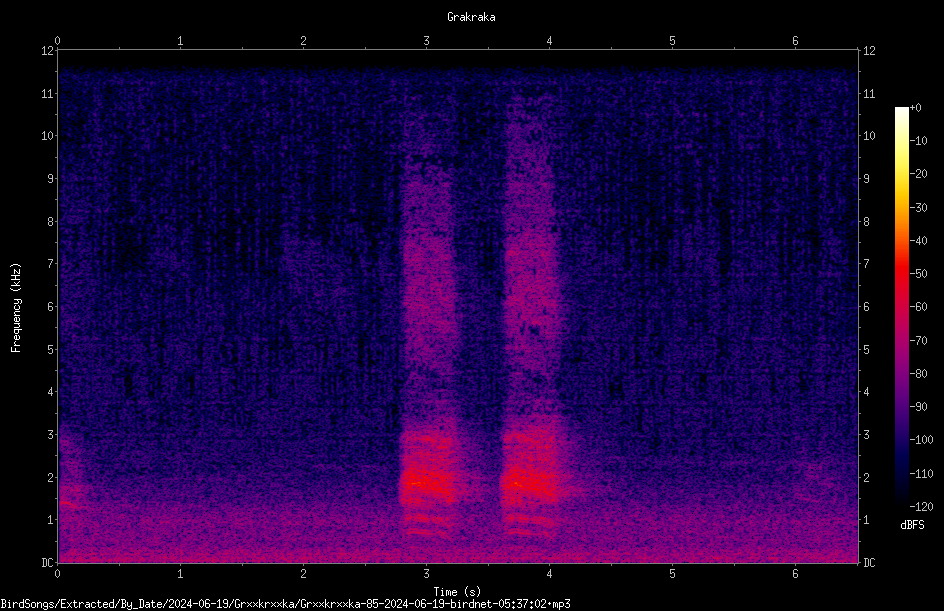Click the faint tone near 1.4 kHz at start
This screenshot has height=611, width=944.
[x=67, y=503]
